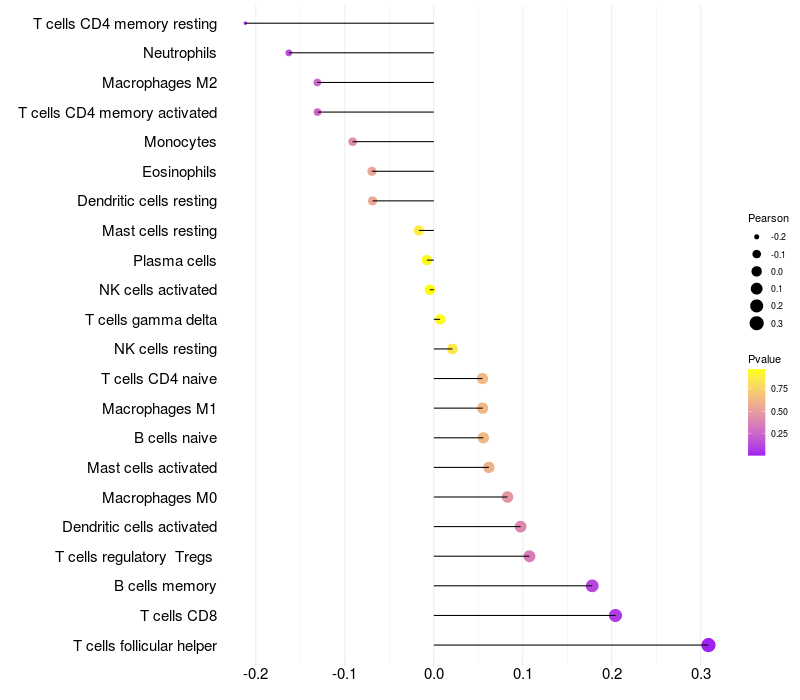Click the 0.0 x-axis tick label
The height and width of the screenshot is (700, 800).
[x=434, y=674]
